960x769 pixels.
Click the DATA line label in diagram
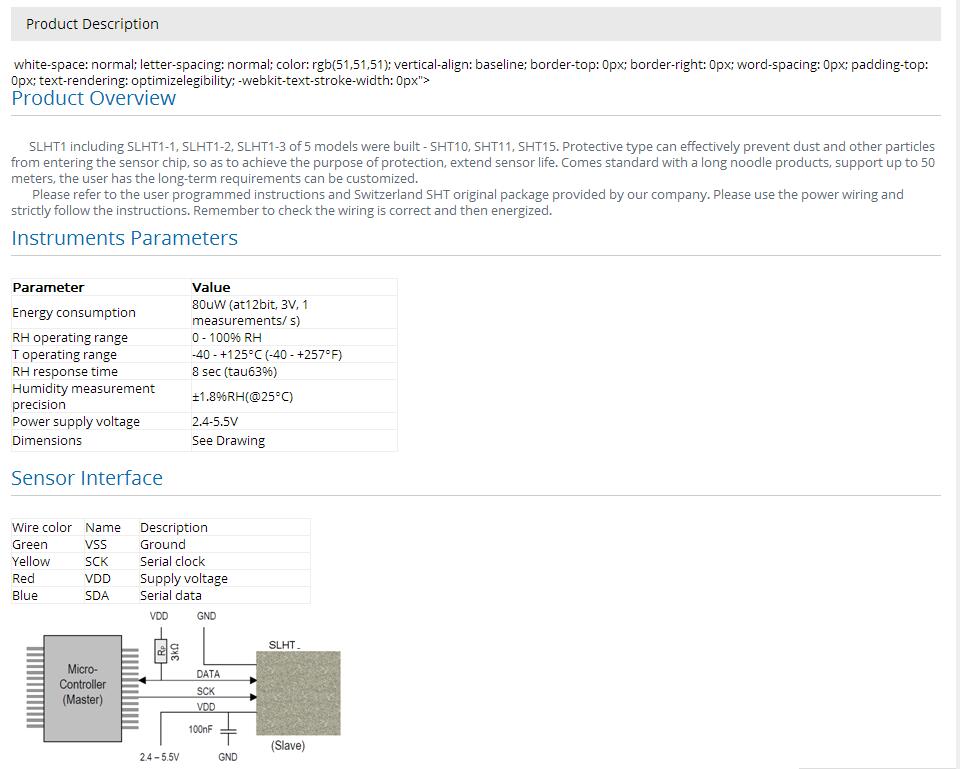[208, 674]
